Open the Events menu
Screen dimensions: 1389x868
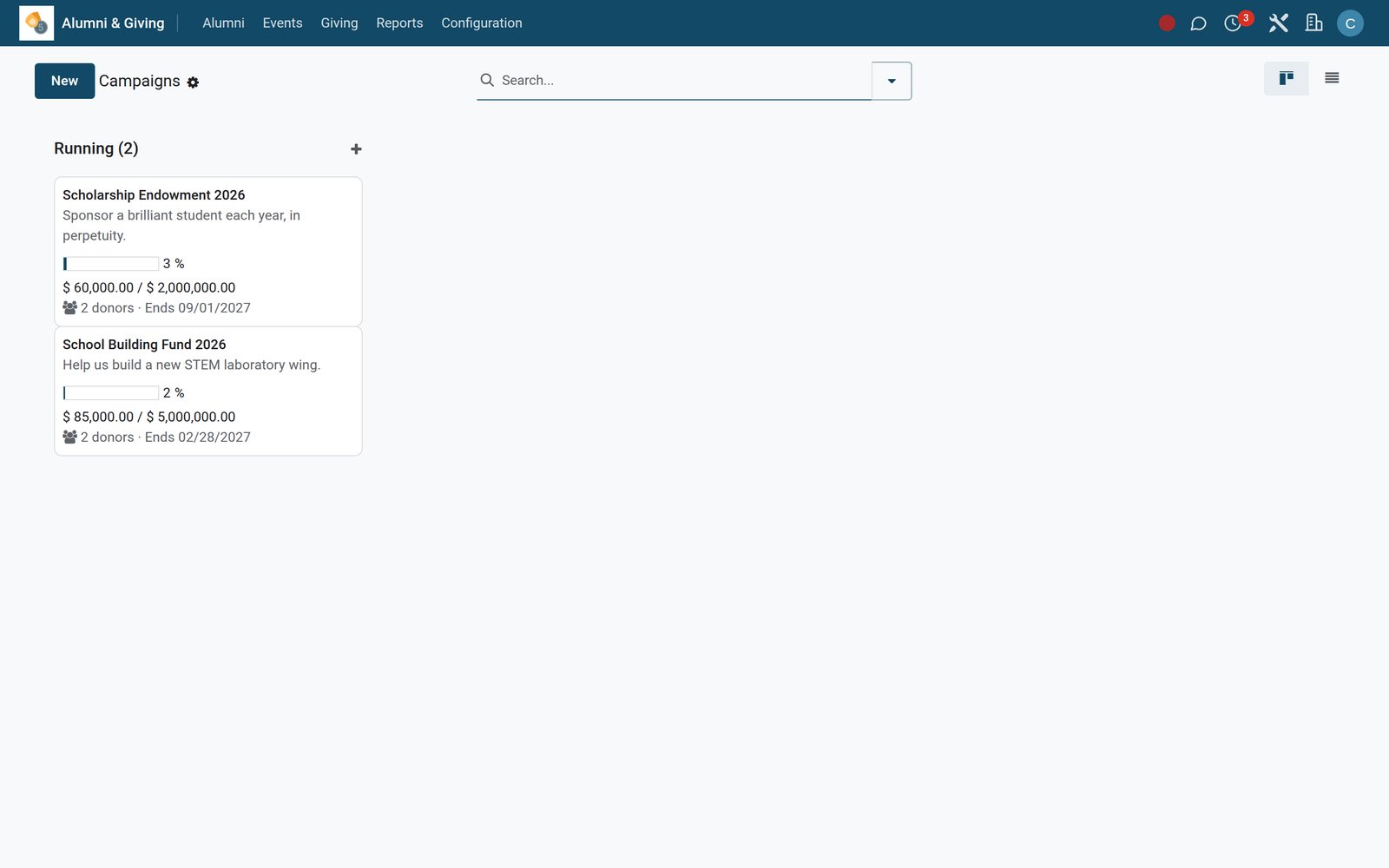click(x=283, y=23)
